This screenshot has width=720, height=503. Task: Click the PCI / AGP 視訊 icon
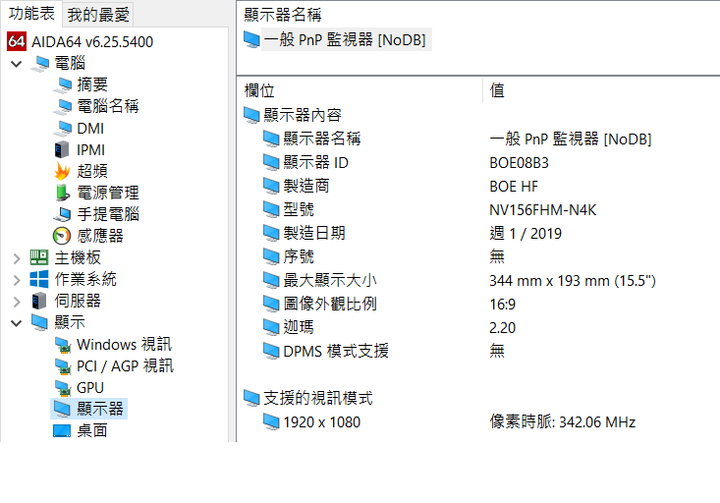pyautogui.click(x=63, y=366)
